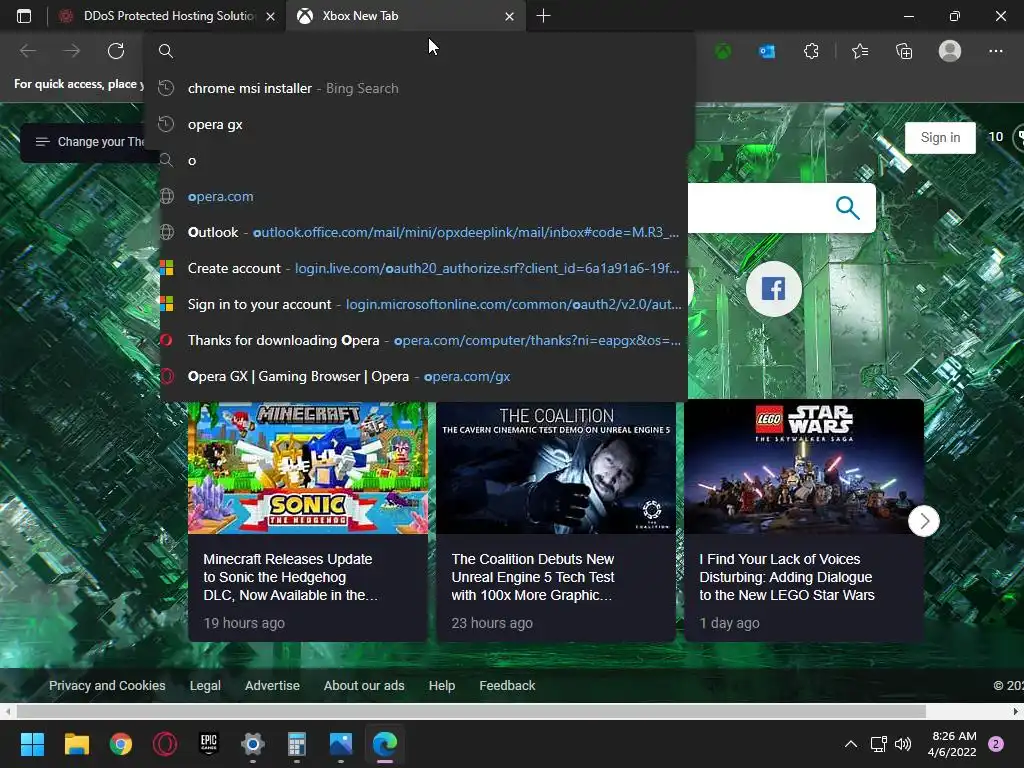Open The Coalition Unreal Engine 5 thumbnail

pyautogui.click(x=556, y=468)
